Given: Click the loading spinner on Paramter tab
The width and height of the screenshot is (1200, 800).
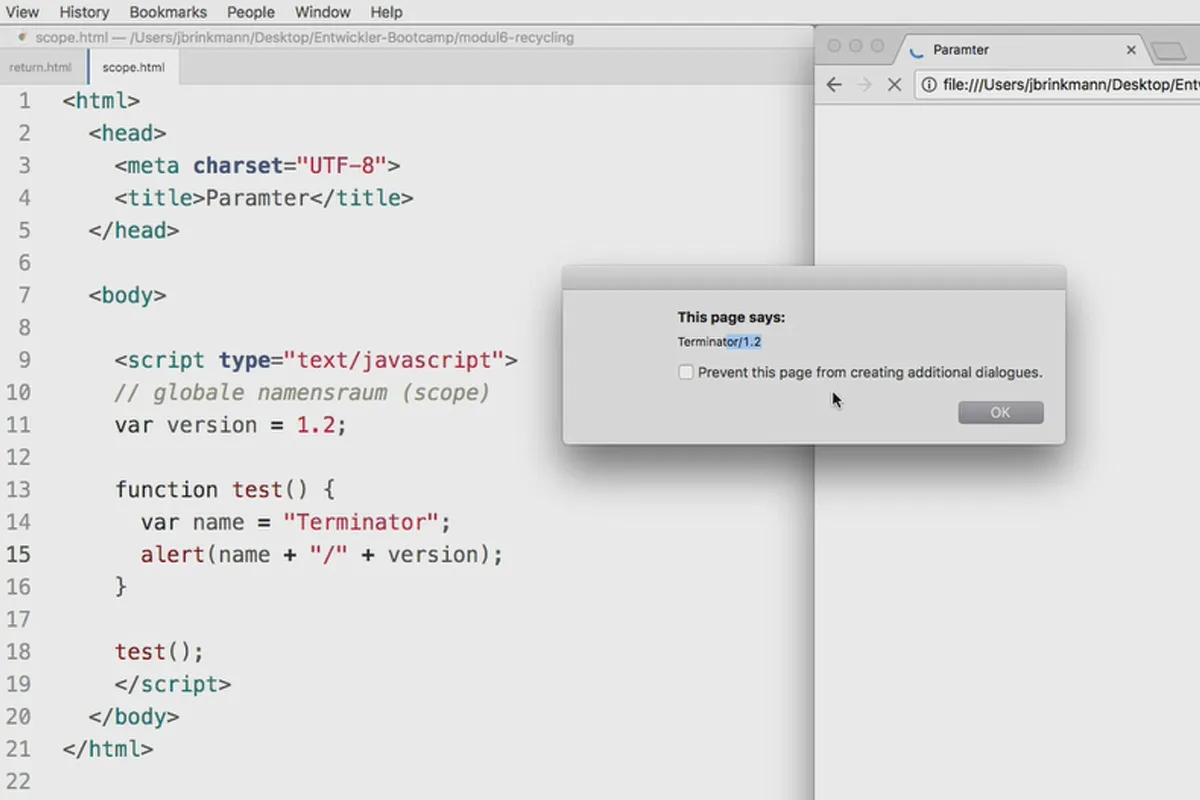Looking at the screenshot, I should click(916, 50).
